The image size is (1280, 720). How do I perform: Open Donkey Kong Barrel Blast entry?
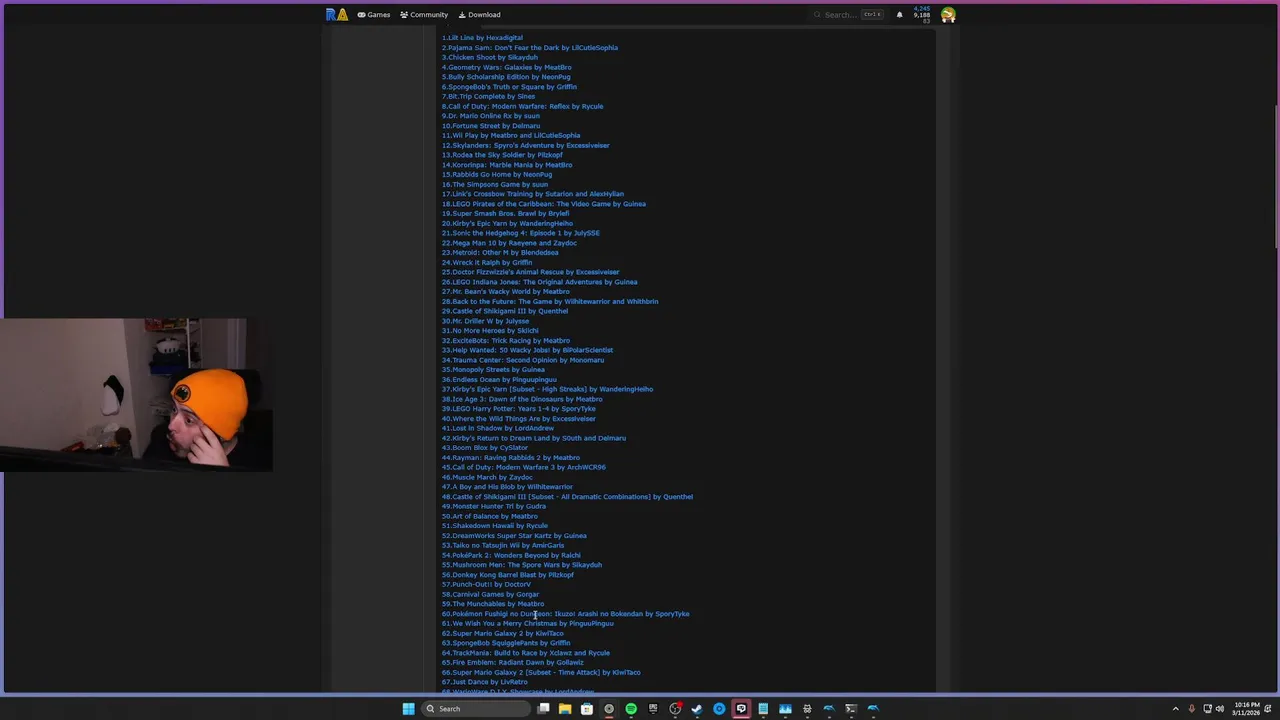click(x=508, y=575)
